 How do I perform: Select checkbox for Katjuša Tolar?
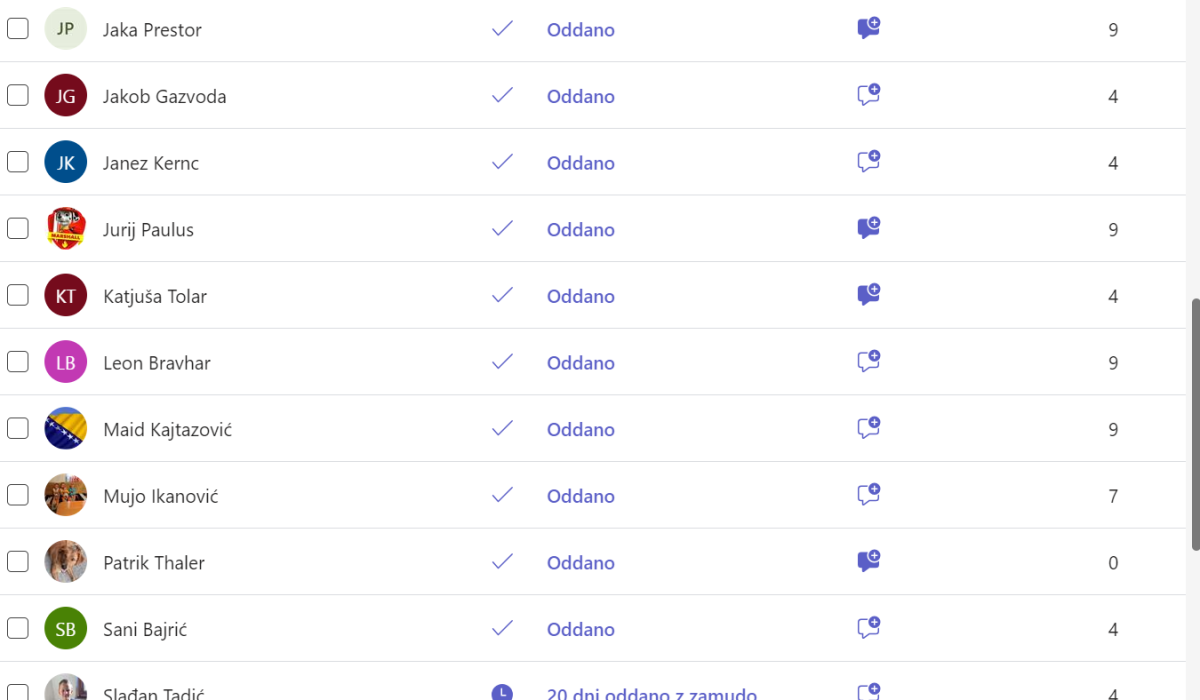click(x=18, y=296)
